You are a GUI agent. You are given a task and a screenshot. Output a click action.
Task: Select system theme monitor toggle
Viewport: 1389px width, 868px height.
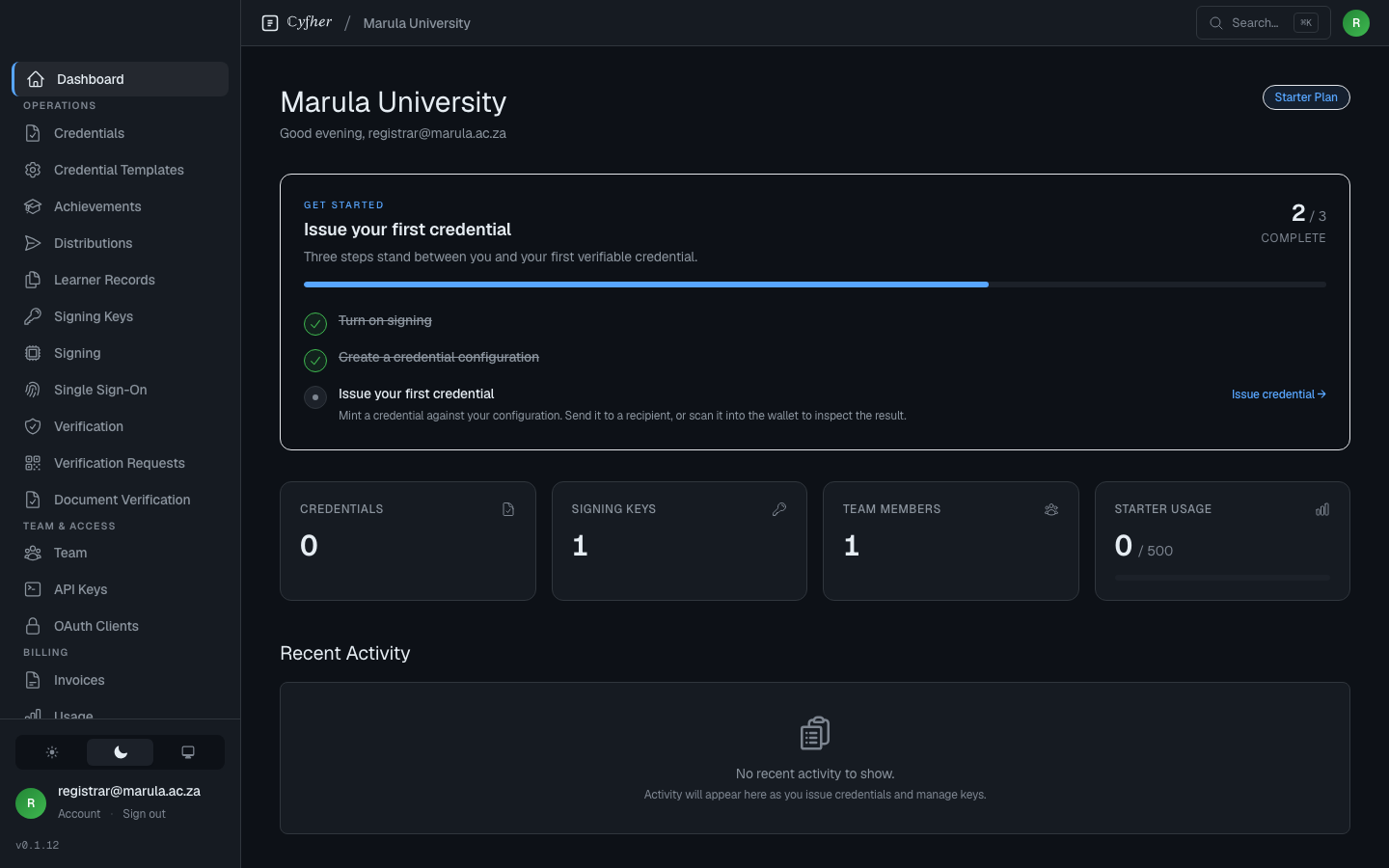pyautogui.click(x=188, y=752)
